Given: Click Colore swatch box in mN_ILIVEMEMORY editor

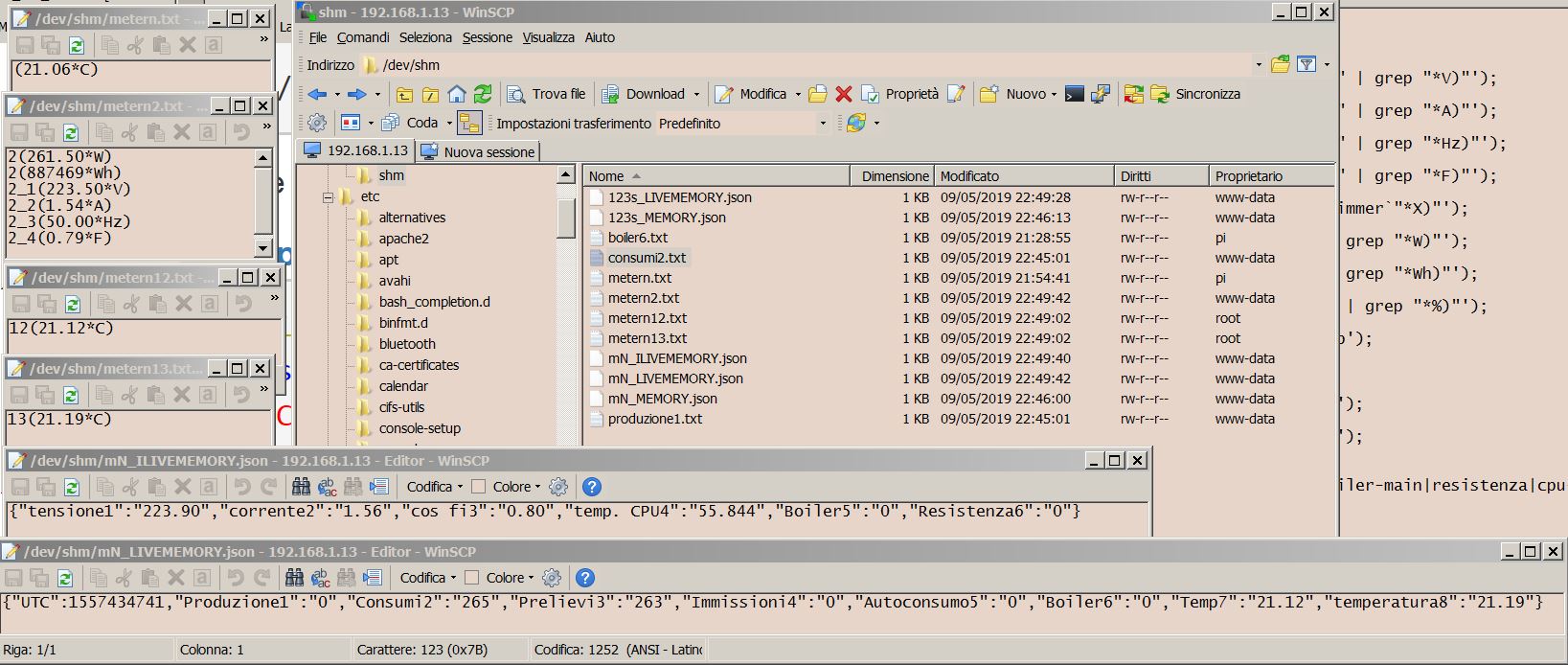Looking at the screenshot, I should point(479,487).
